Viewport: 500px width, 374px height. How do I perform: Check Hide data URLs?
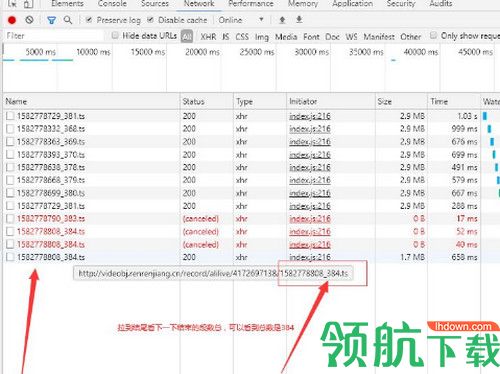point(115,35)
